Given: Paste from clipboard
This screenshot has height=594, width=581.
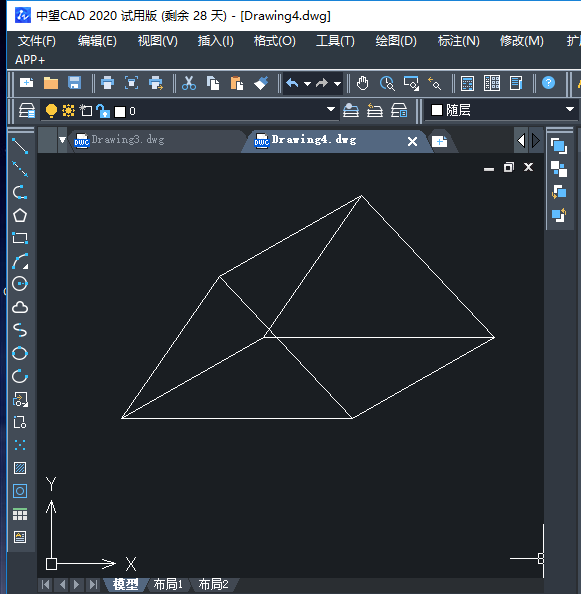Looking at the screenshot, I should tap(237, 83).
